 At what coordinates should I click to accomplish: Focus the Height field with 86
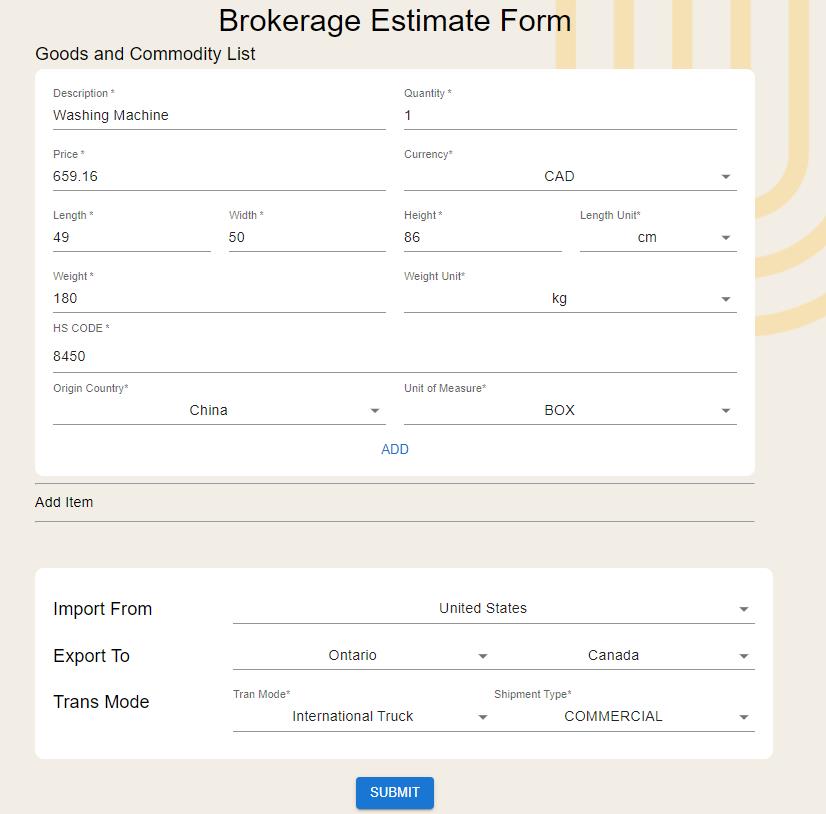pyautogui.click(x=483, y=238)
